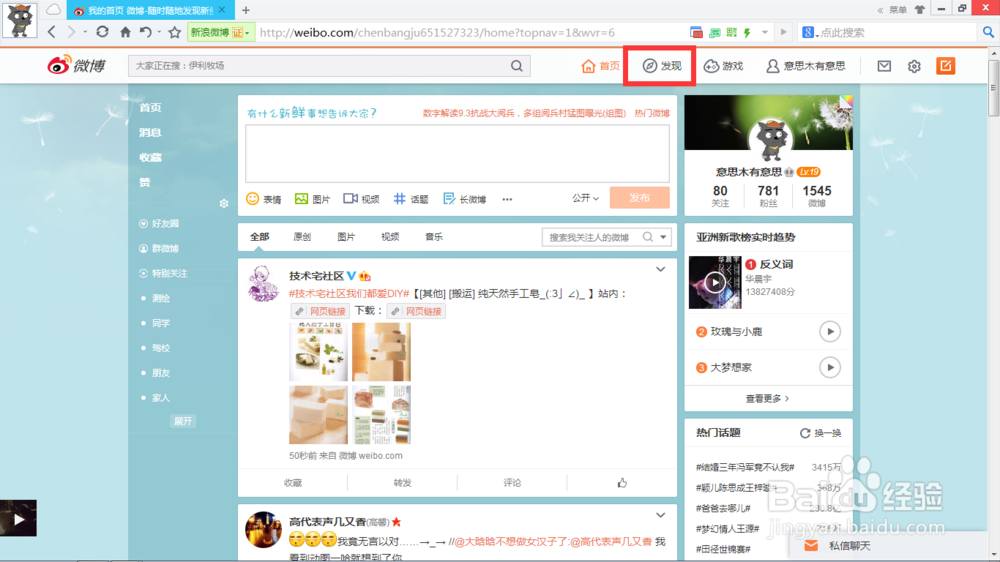
Task: Open the followed-weibo search dropdown arrow
Action: pos(663,237)
